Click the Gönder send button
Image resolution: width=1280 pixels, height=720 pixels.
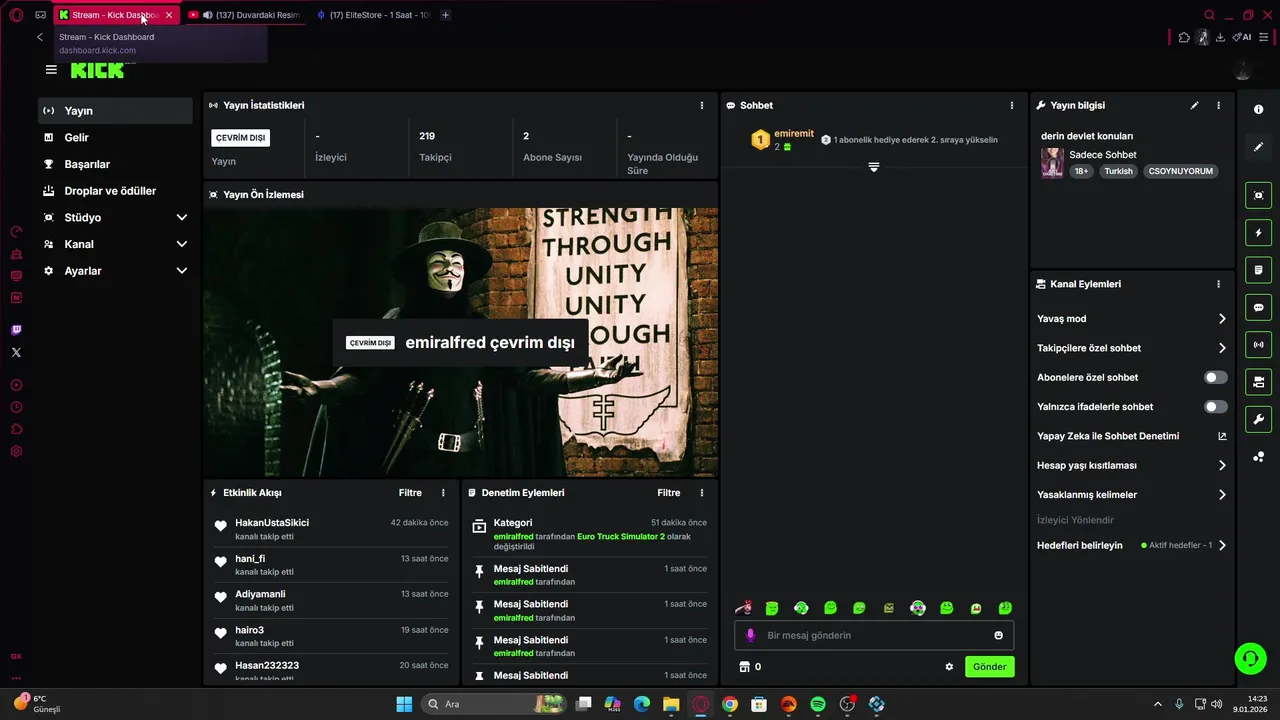990,667
